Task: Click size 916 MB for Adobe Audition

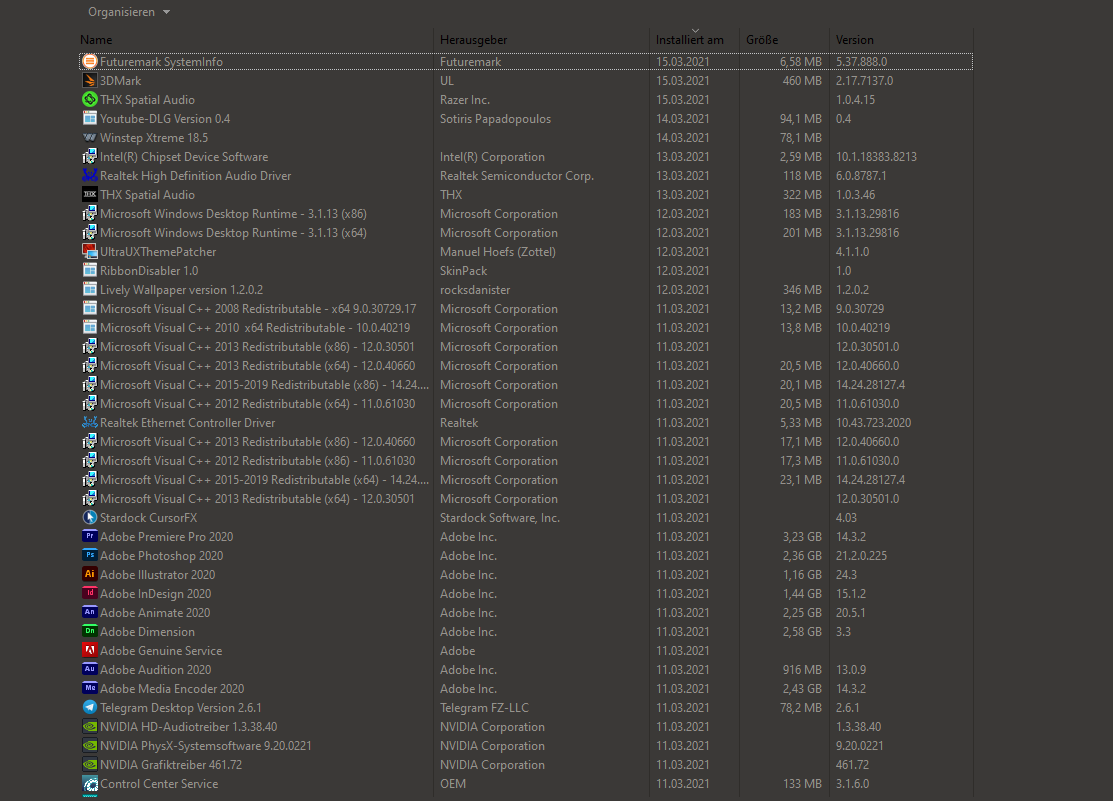Action: tap(802, 670)
